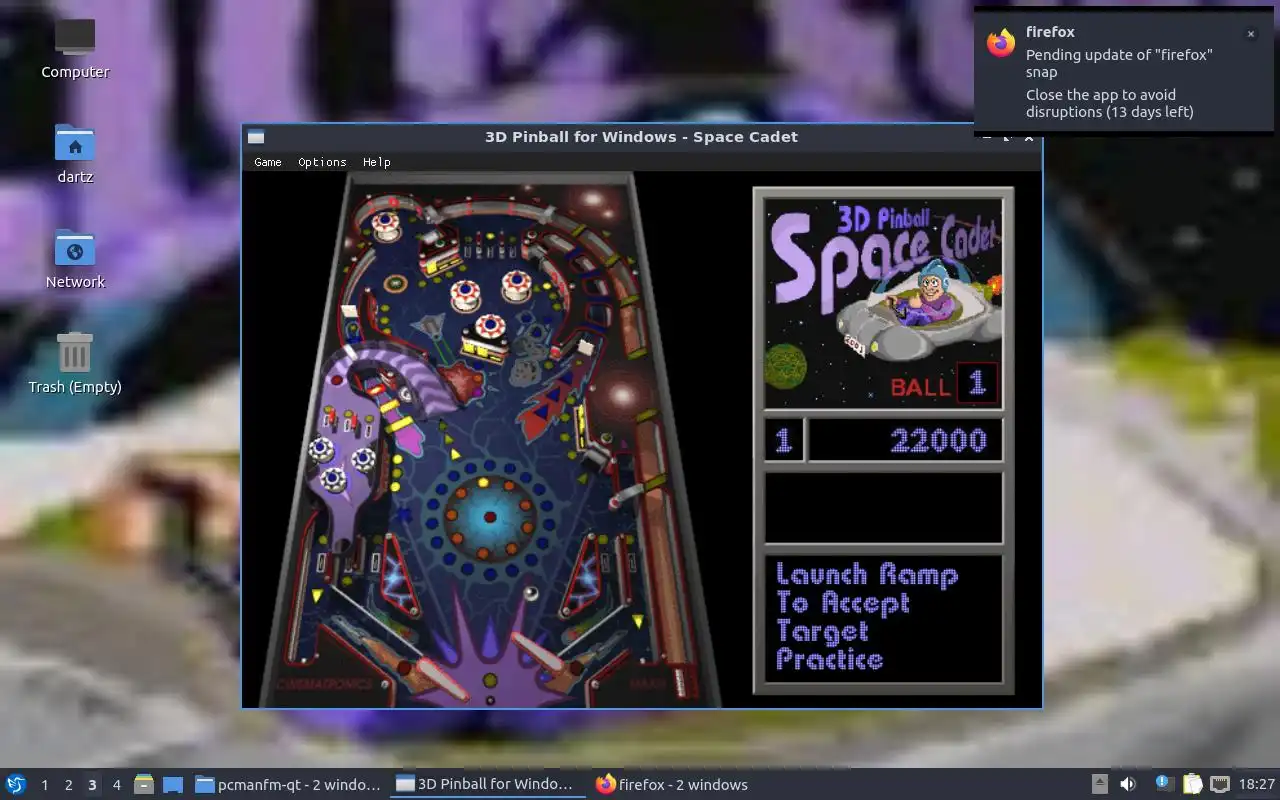This screenshot has height=800, width=1280.
Task: Open the Computer desktop icon
Action: [75, 49]
